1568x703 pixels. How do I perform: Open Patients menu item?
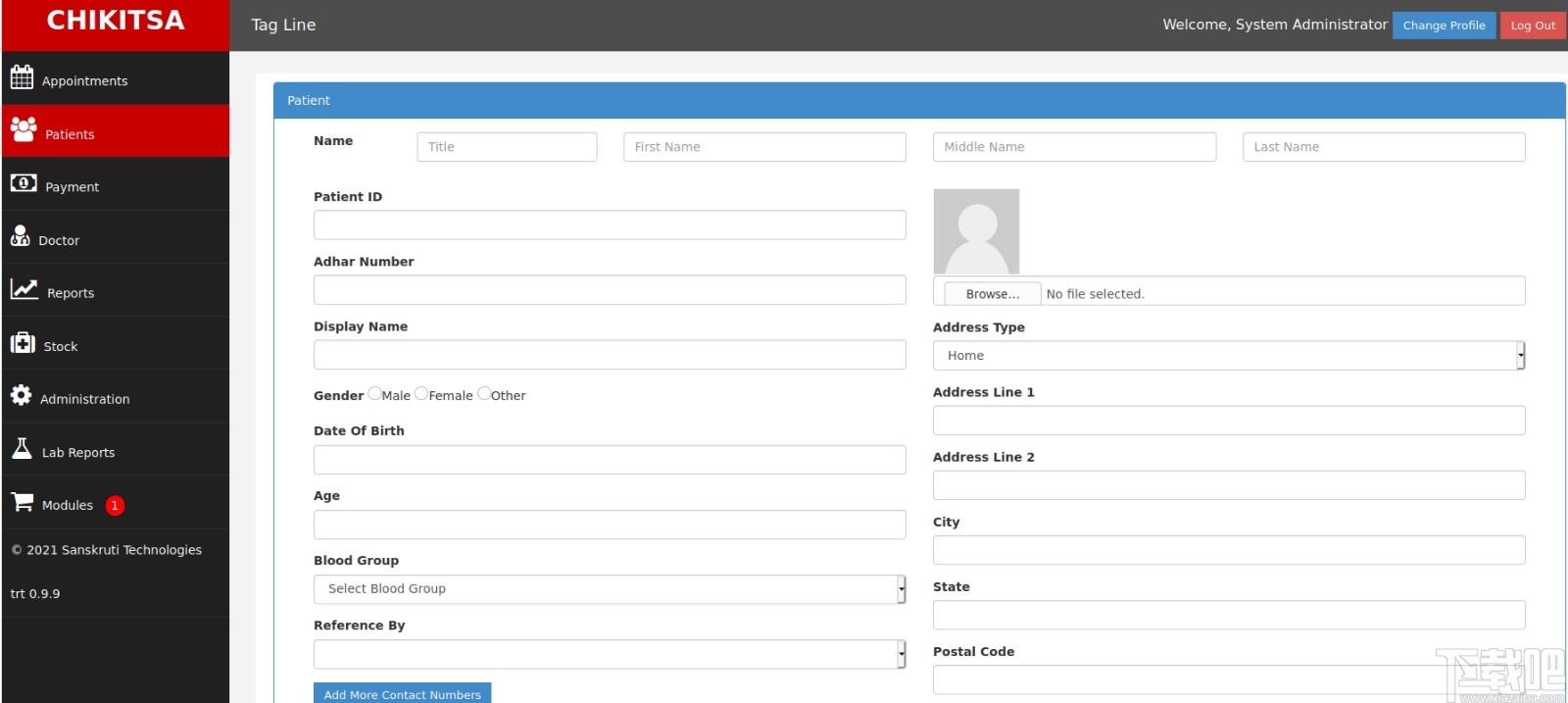click(116, 130)
